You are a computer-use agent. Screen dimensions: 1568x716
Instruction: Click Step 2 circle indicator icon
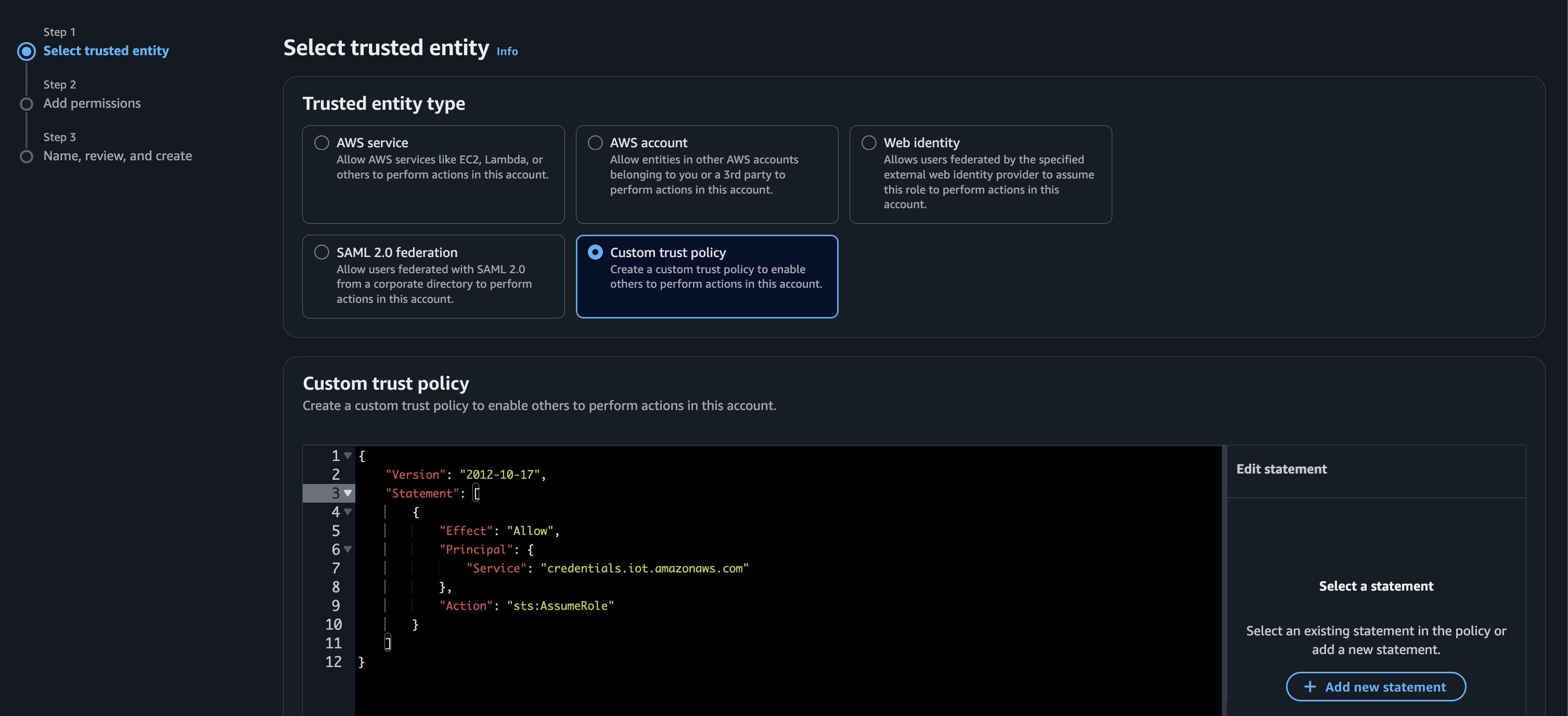click(26, 104)
